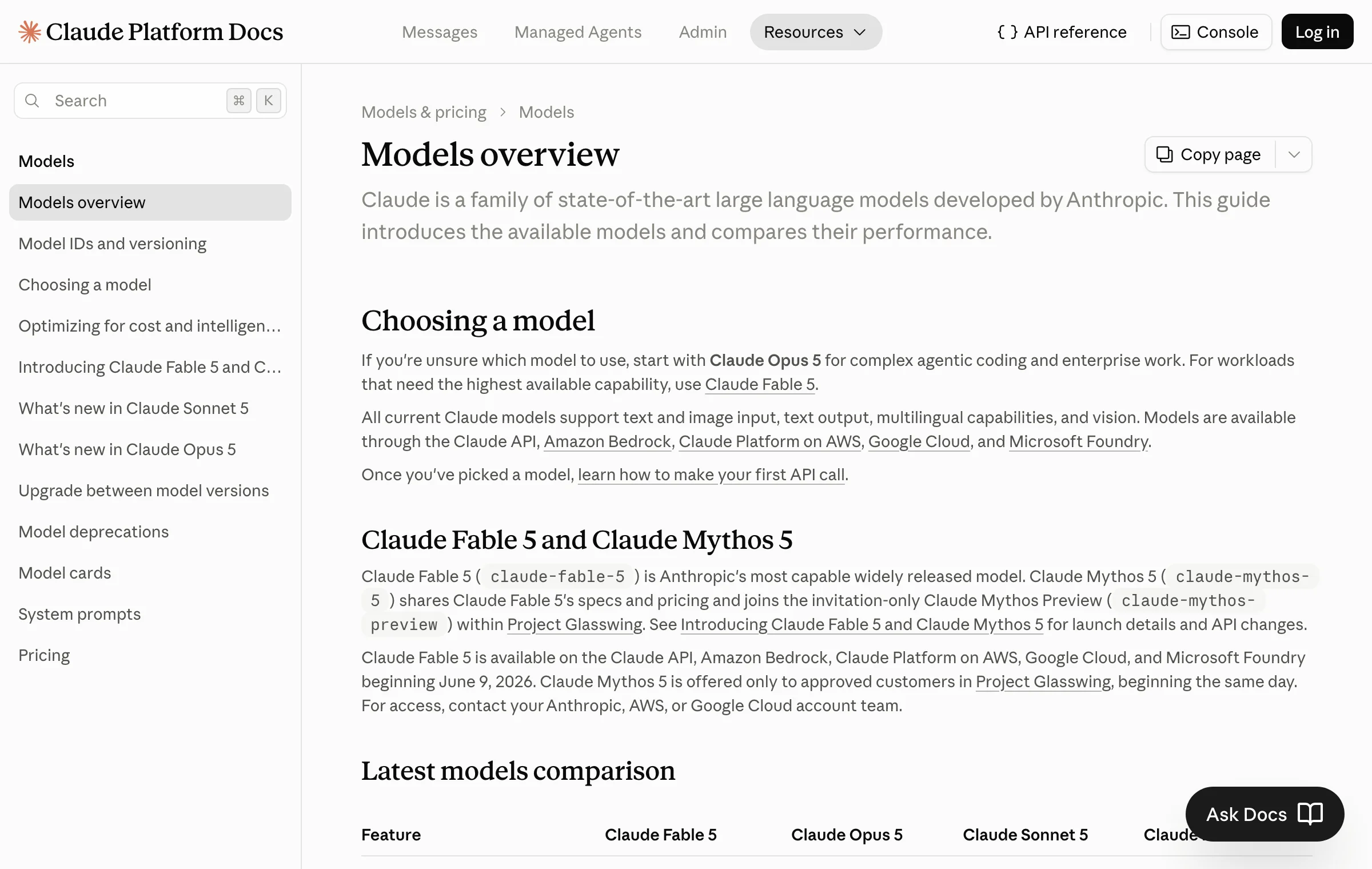The image size is (1372, 869).
Task: Click the Claude Sonnet 5 column header
Action: 1025,835
